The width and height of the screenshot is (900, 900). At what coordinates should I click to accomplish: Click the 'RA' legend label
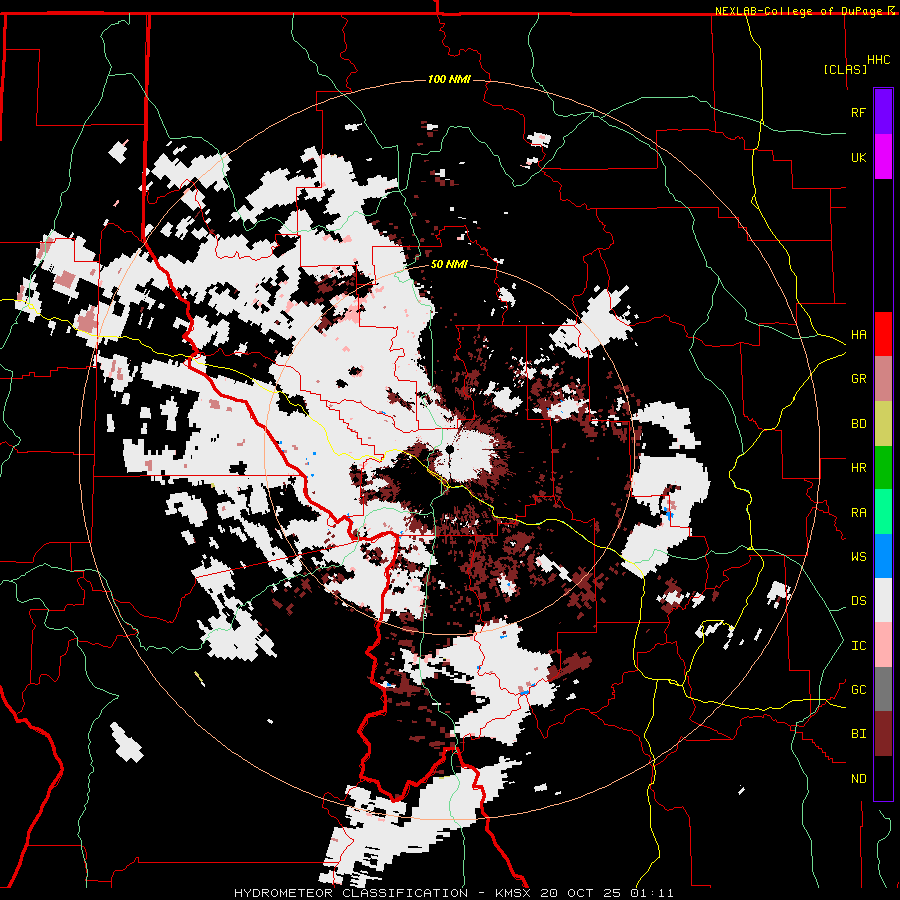[858, 513]
